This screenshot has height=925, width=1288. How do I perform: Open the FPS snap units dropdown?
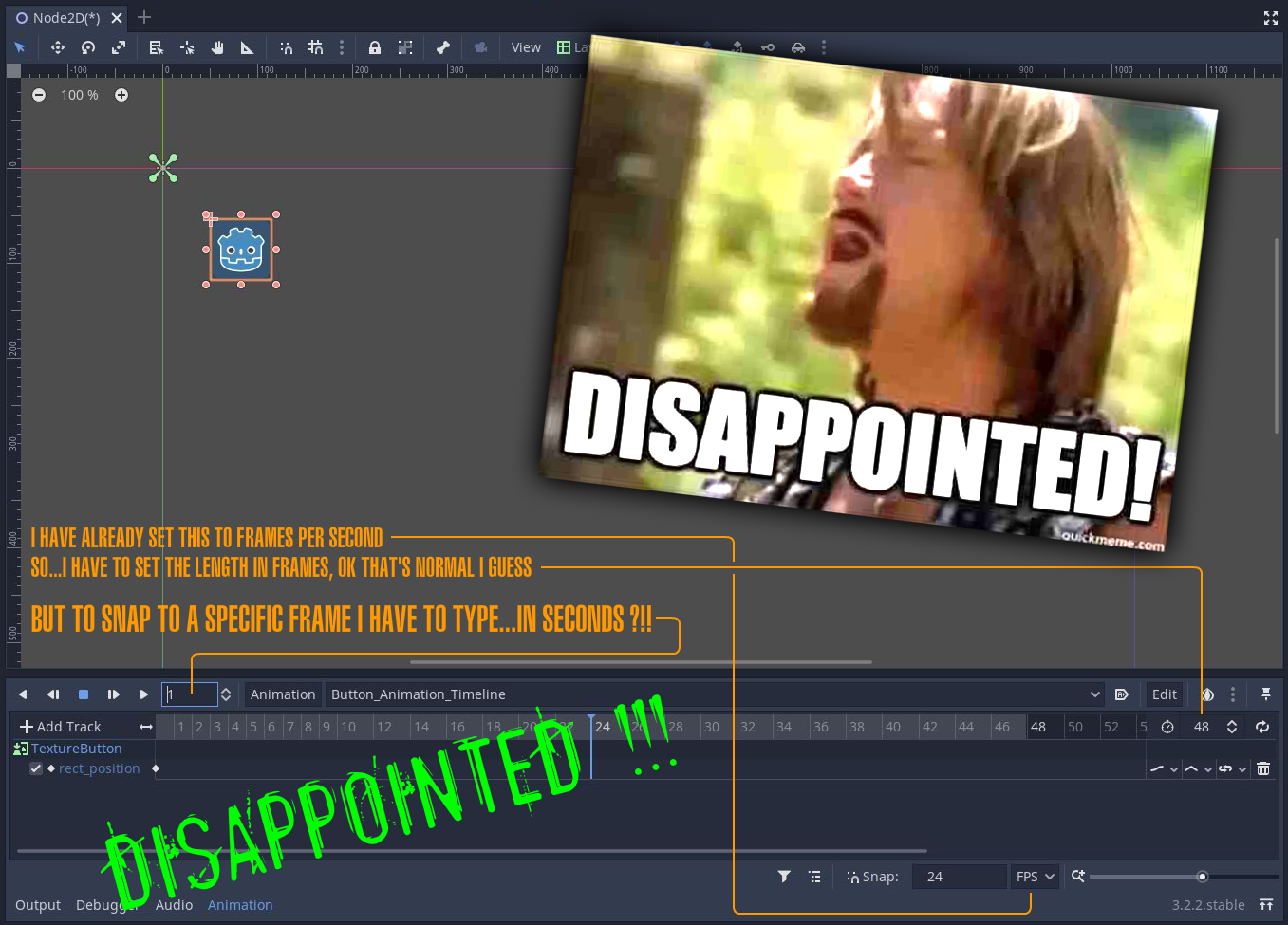point(1034,876)
